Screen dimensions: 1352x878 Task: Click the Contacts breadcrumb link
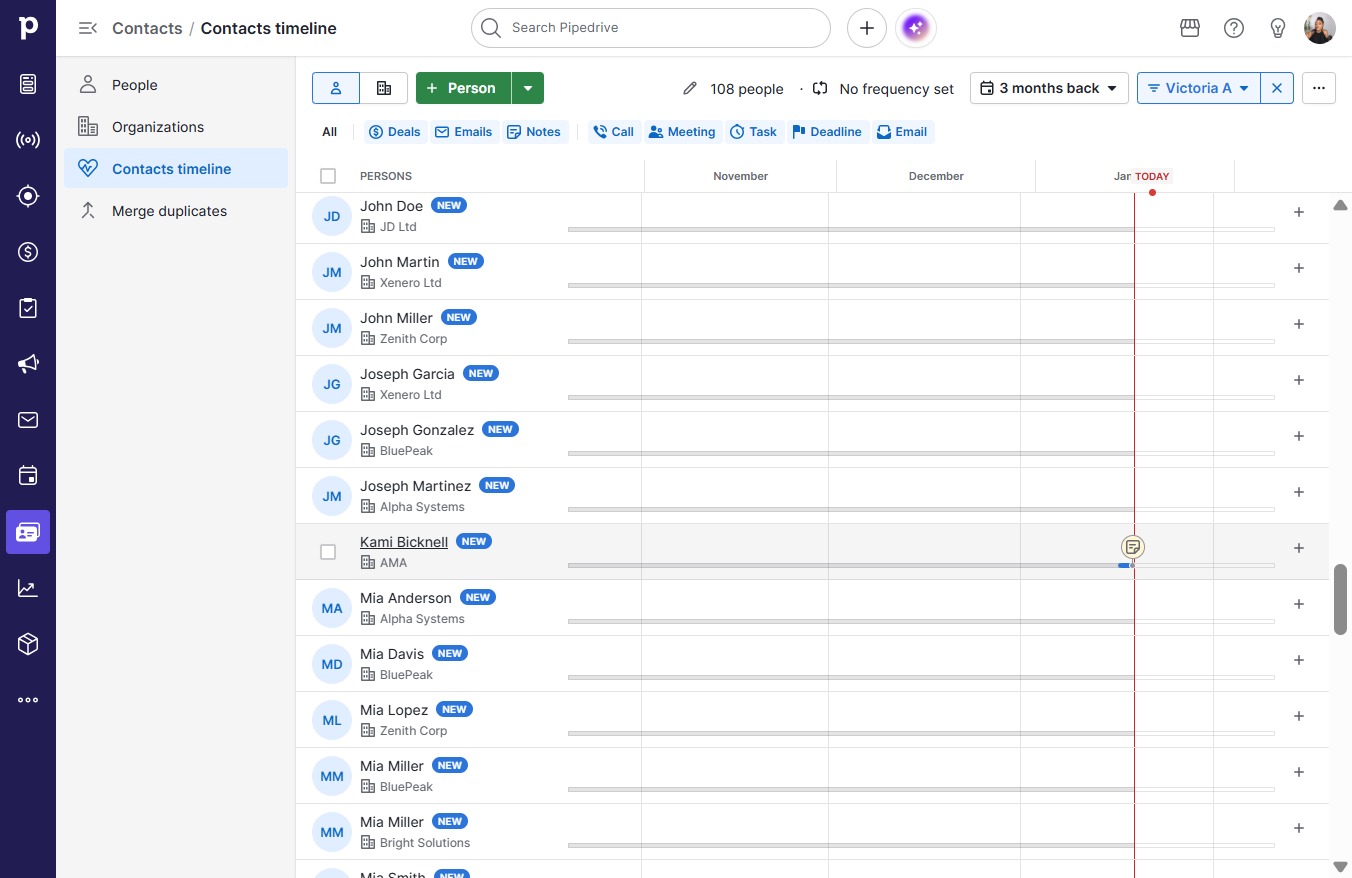(x=147, y=28)
